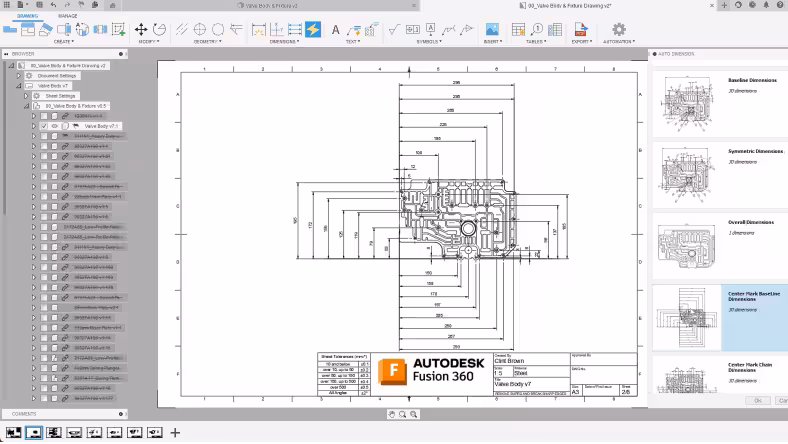788x444 pixels.
Task: Switch to the Manage tab
Action: point(67,16)
